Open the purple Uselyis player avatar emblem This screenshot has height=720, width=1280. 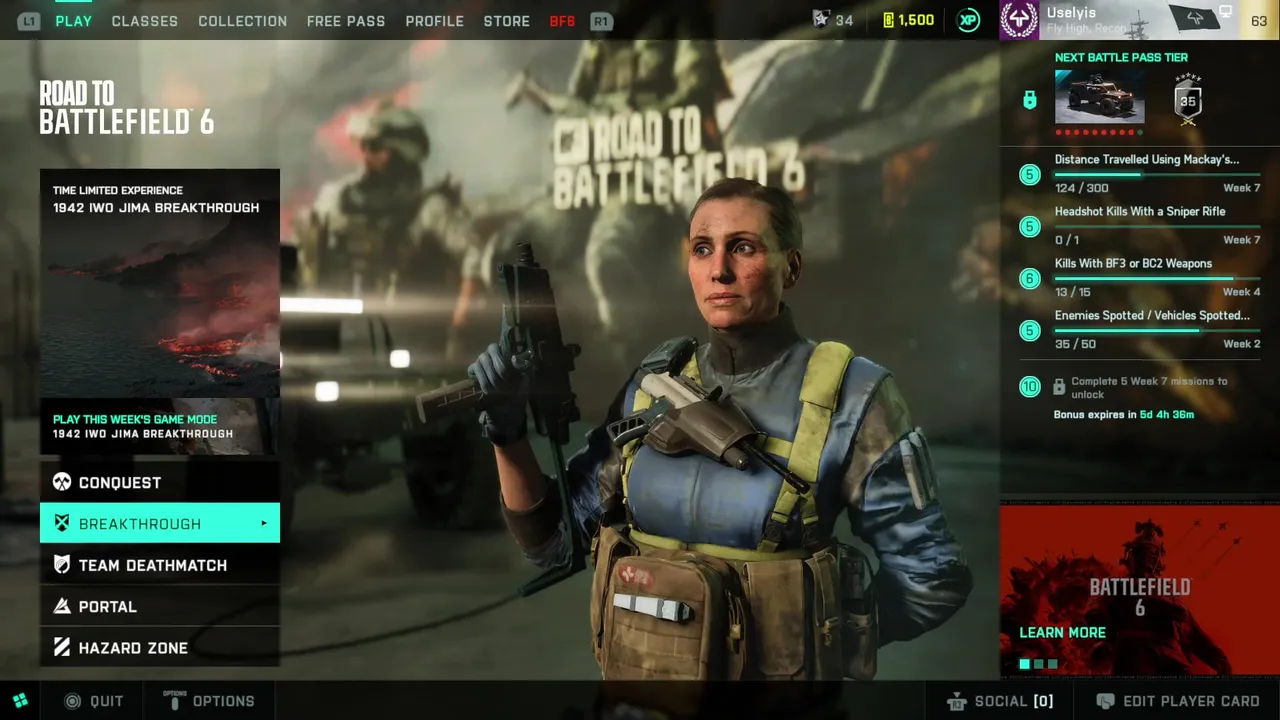1019,20
